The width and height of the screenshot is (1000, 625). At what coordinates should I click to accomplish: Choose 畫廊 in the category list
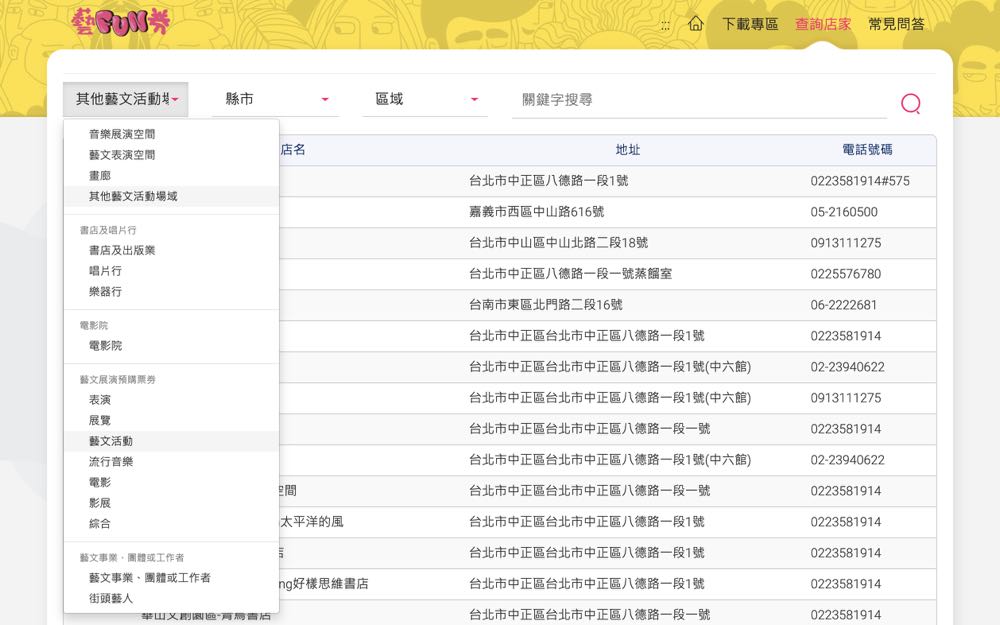pos(100,176)
